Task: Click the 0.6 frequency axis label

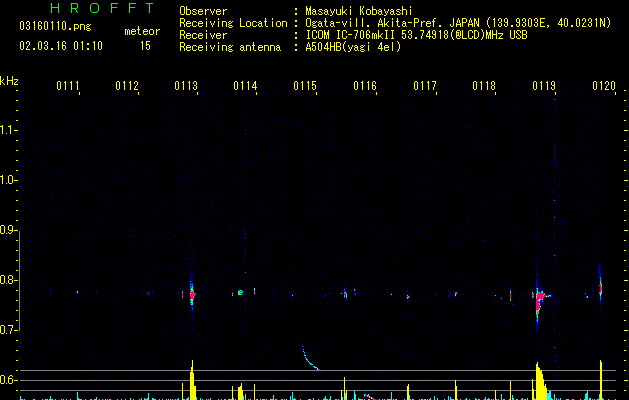Action: pos(8,380)
